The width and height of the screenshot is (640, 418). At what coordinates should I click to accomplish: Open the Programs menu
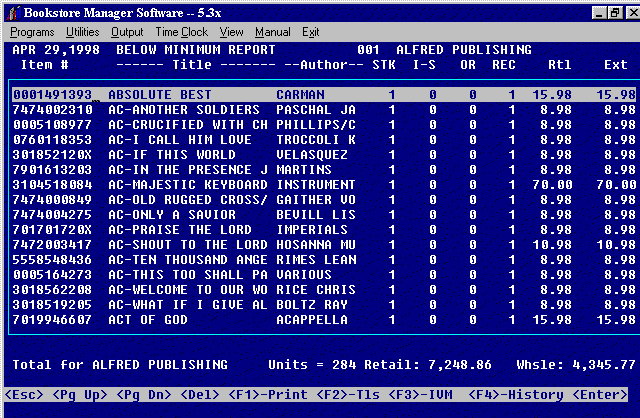click(x=32, y=32)
